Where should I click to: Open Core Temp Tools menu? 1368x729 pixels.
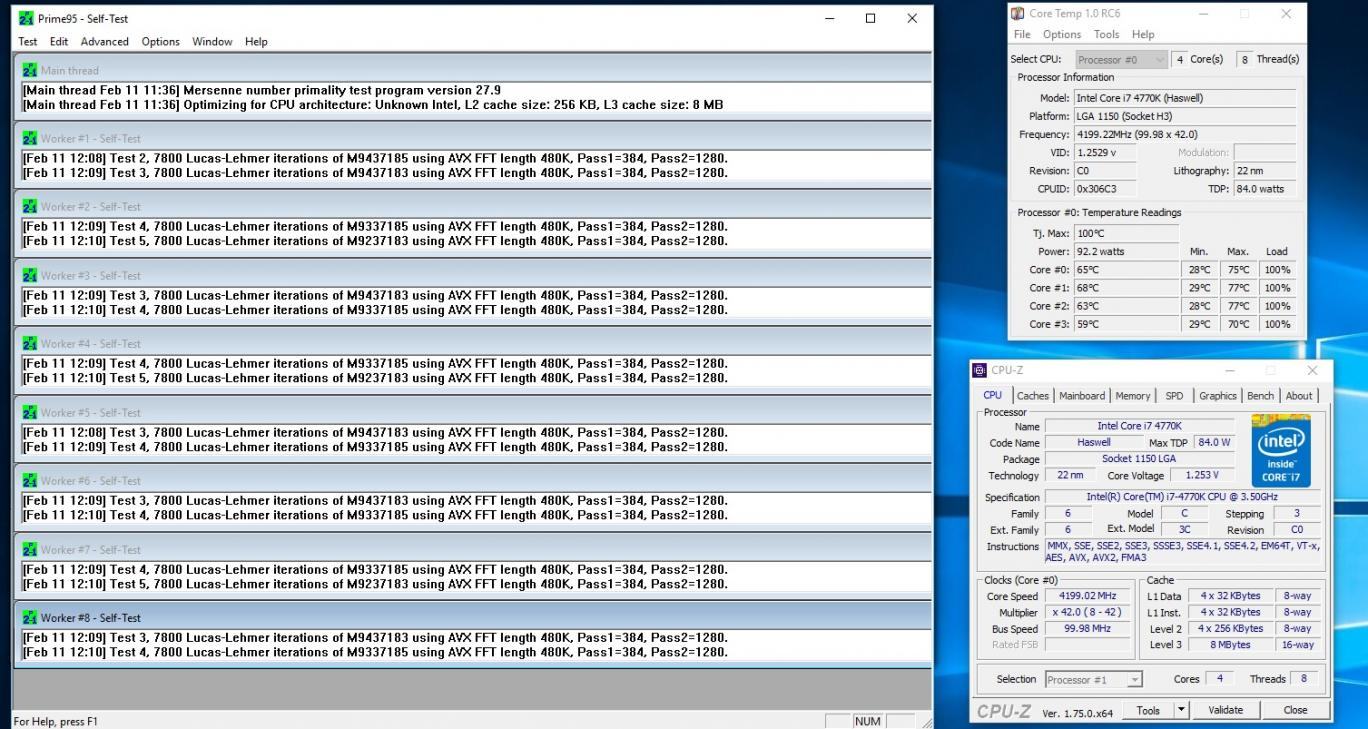pyautogui.click(x=1107, y=34)
